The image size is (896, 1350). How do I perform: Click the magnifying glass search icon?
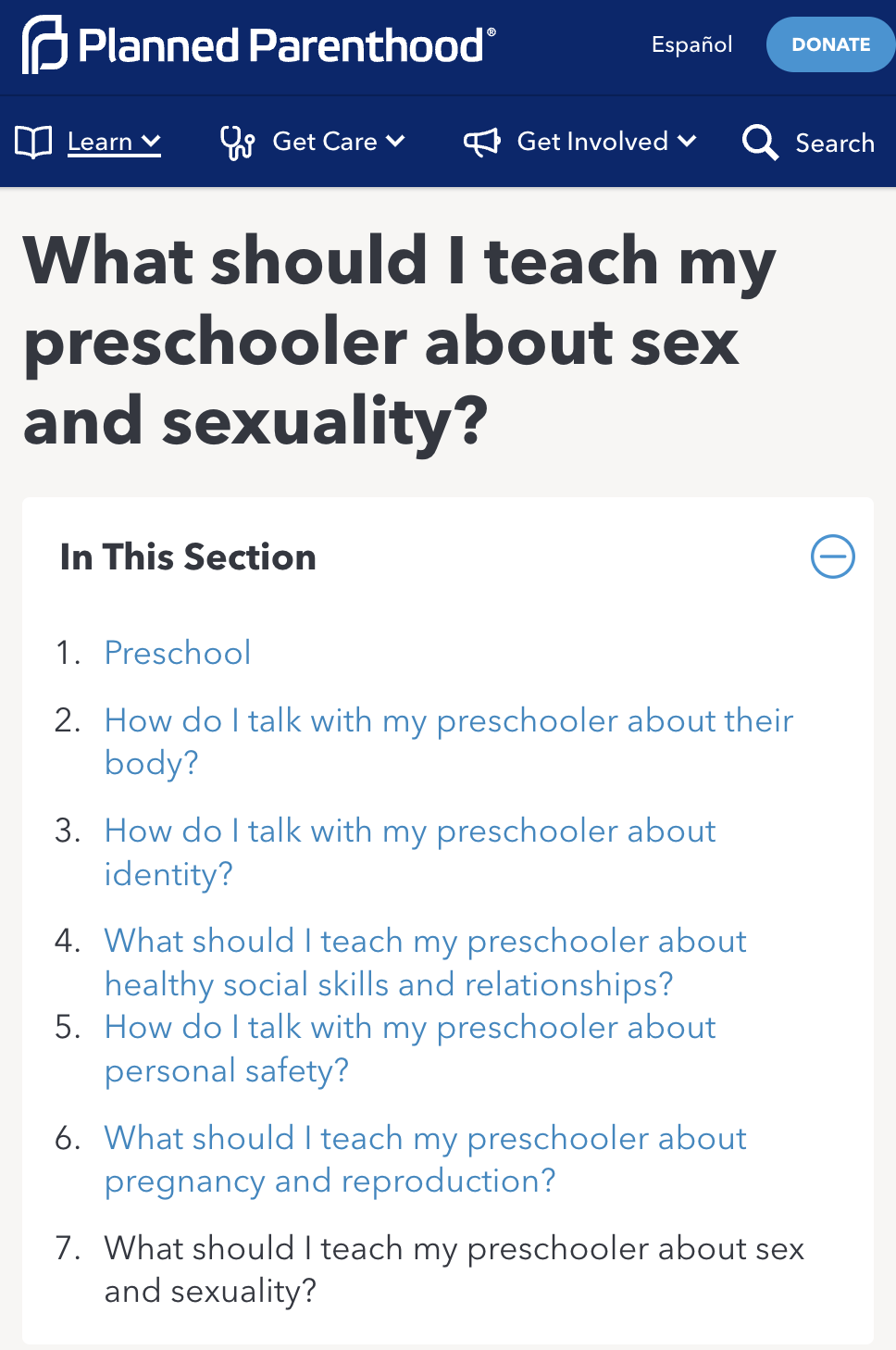[x=760, y=143]
